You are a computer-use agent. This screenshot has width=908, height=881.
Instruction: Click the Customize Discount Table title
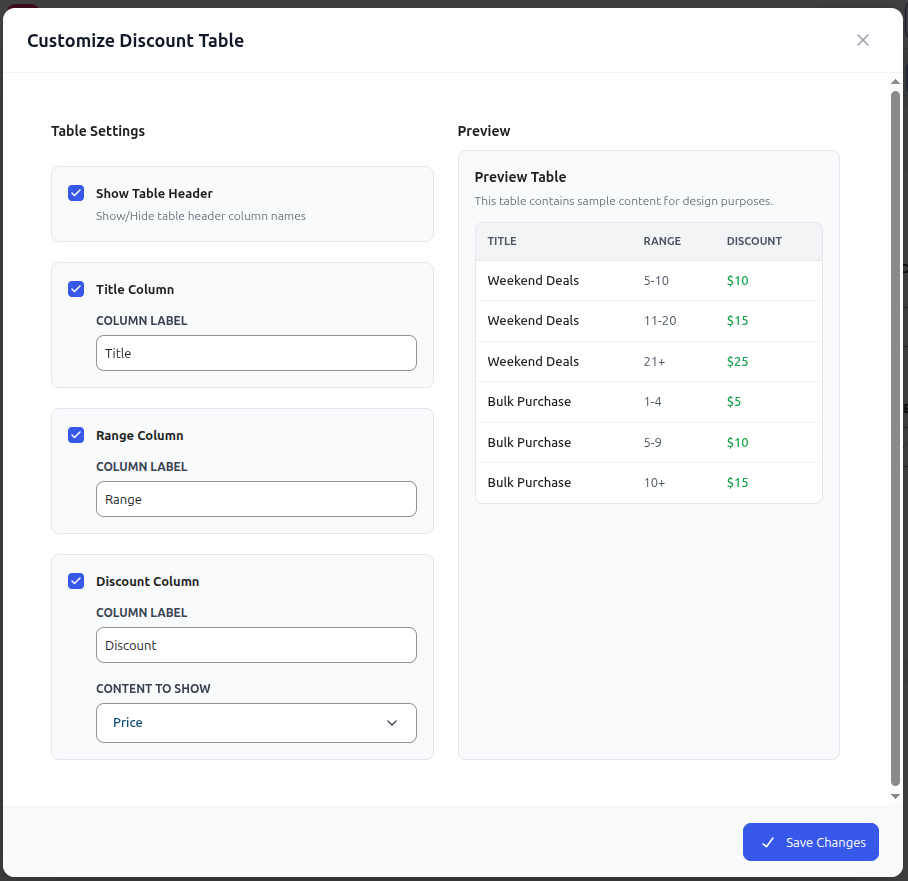(135, 40)
